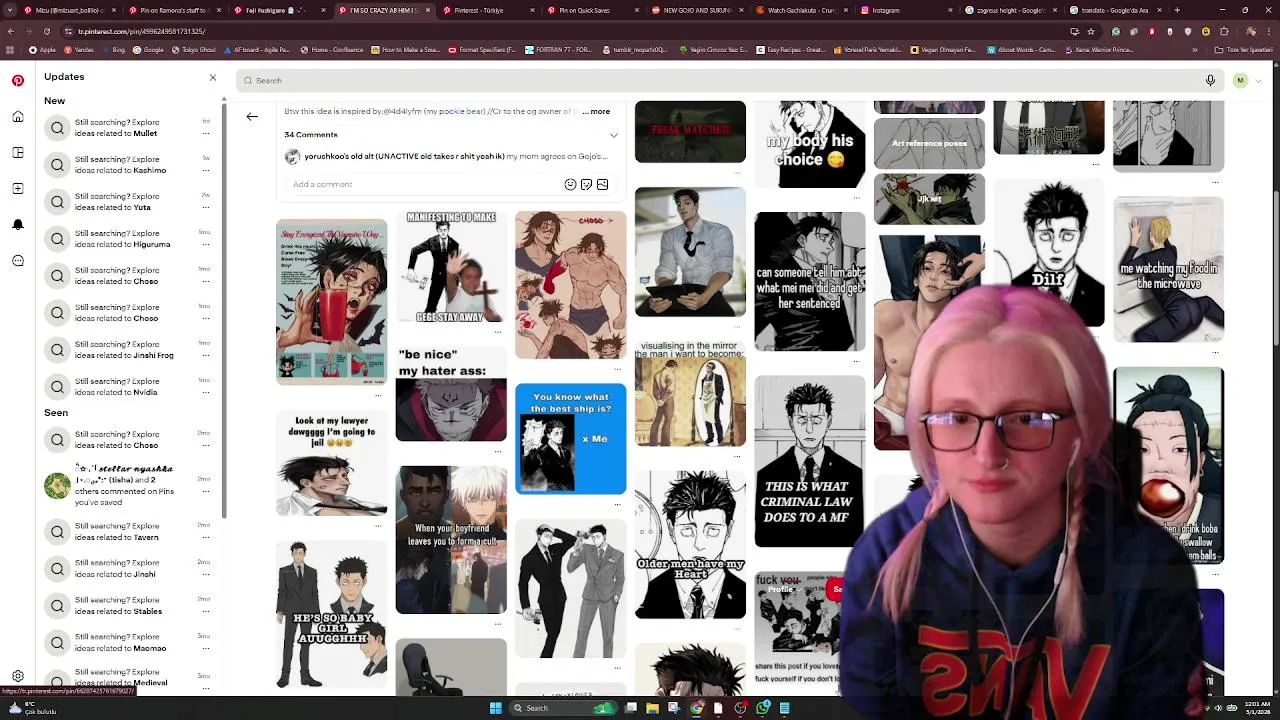Use voice search microphone icon
The height and width of the screenshot is (720, 1280).
[1210, 80]
